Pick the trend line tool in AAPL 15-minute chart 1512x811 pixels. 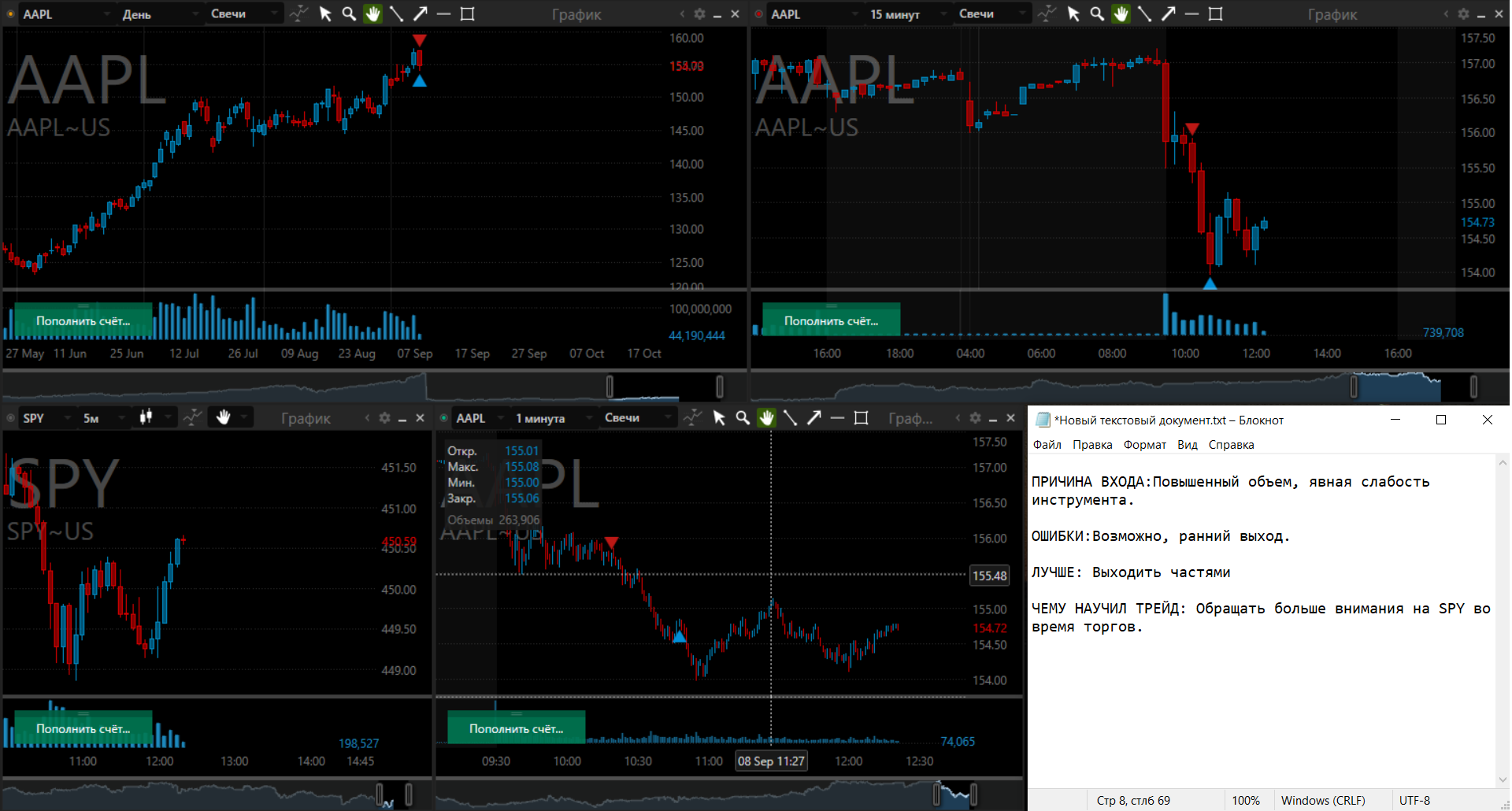(1144, 14)
